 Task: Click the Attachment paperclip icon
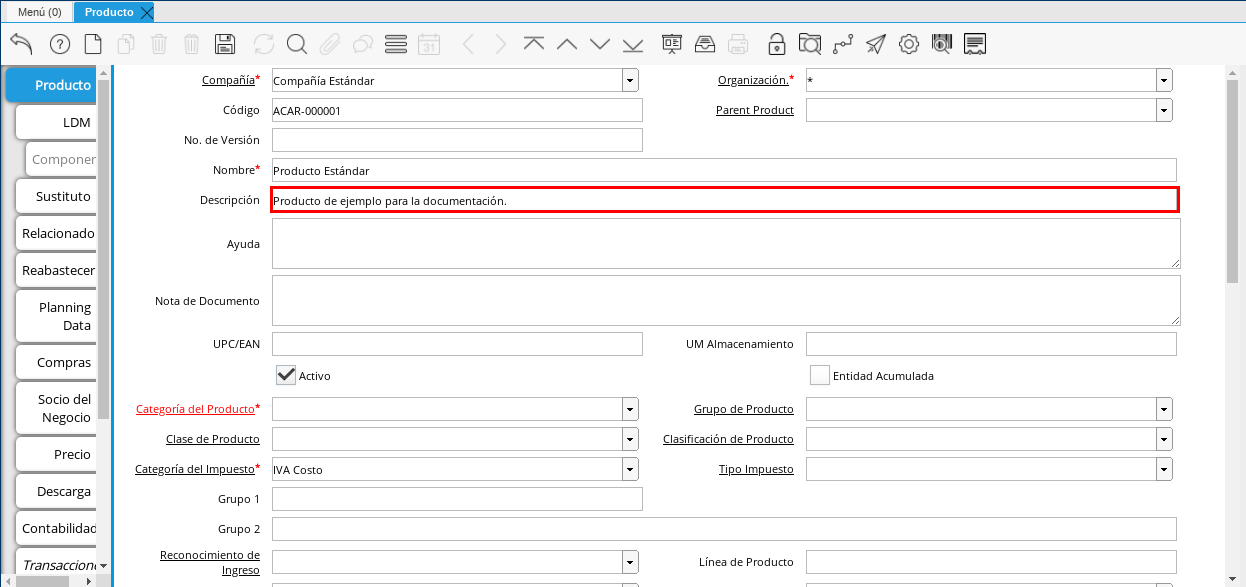point(329,44)
